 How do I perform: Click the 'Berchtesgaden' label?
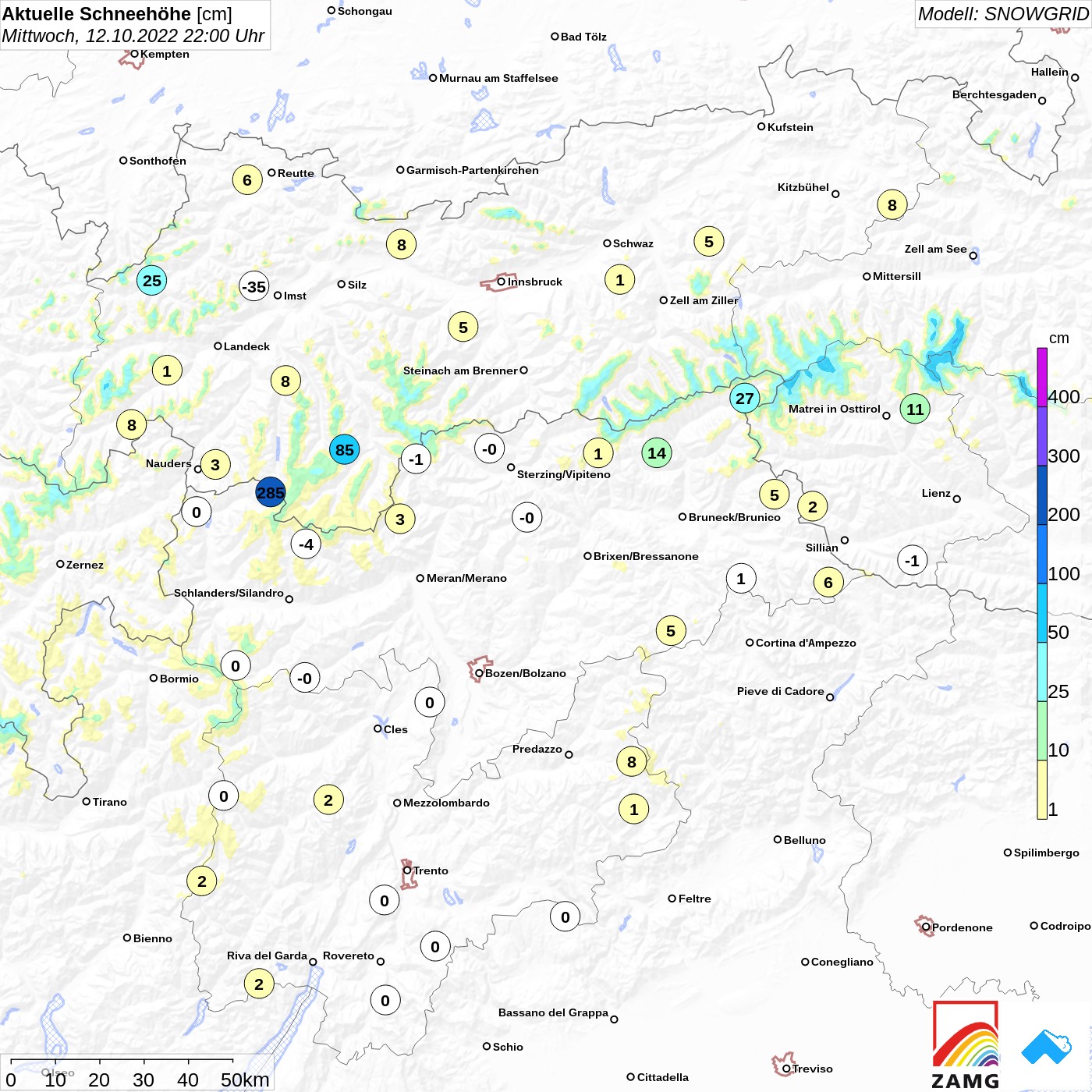[994, 94]
